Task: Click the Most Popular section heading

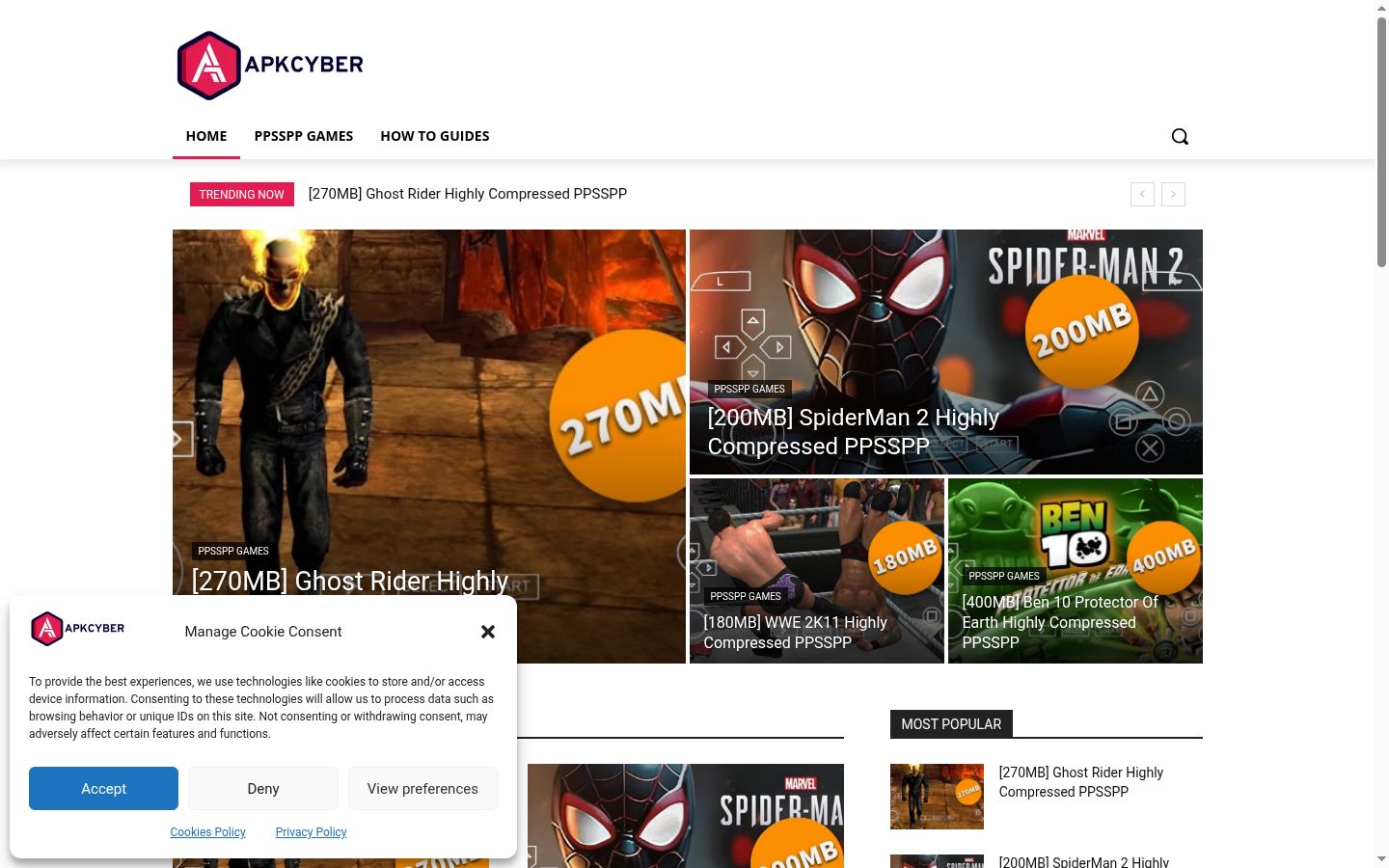Action: click(x=951, y=724)
